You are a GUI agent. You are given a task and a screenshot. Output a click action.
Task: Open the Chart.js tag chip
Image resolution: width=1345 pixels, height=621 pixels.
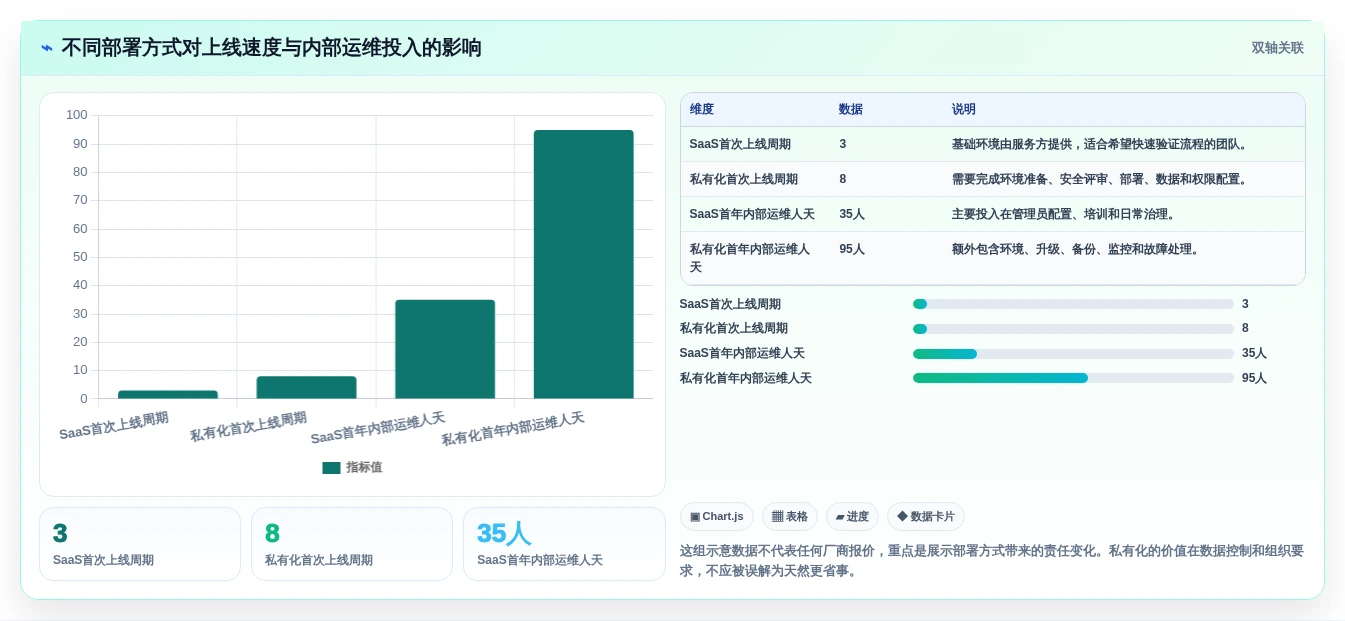(717, 516)
